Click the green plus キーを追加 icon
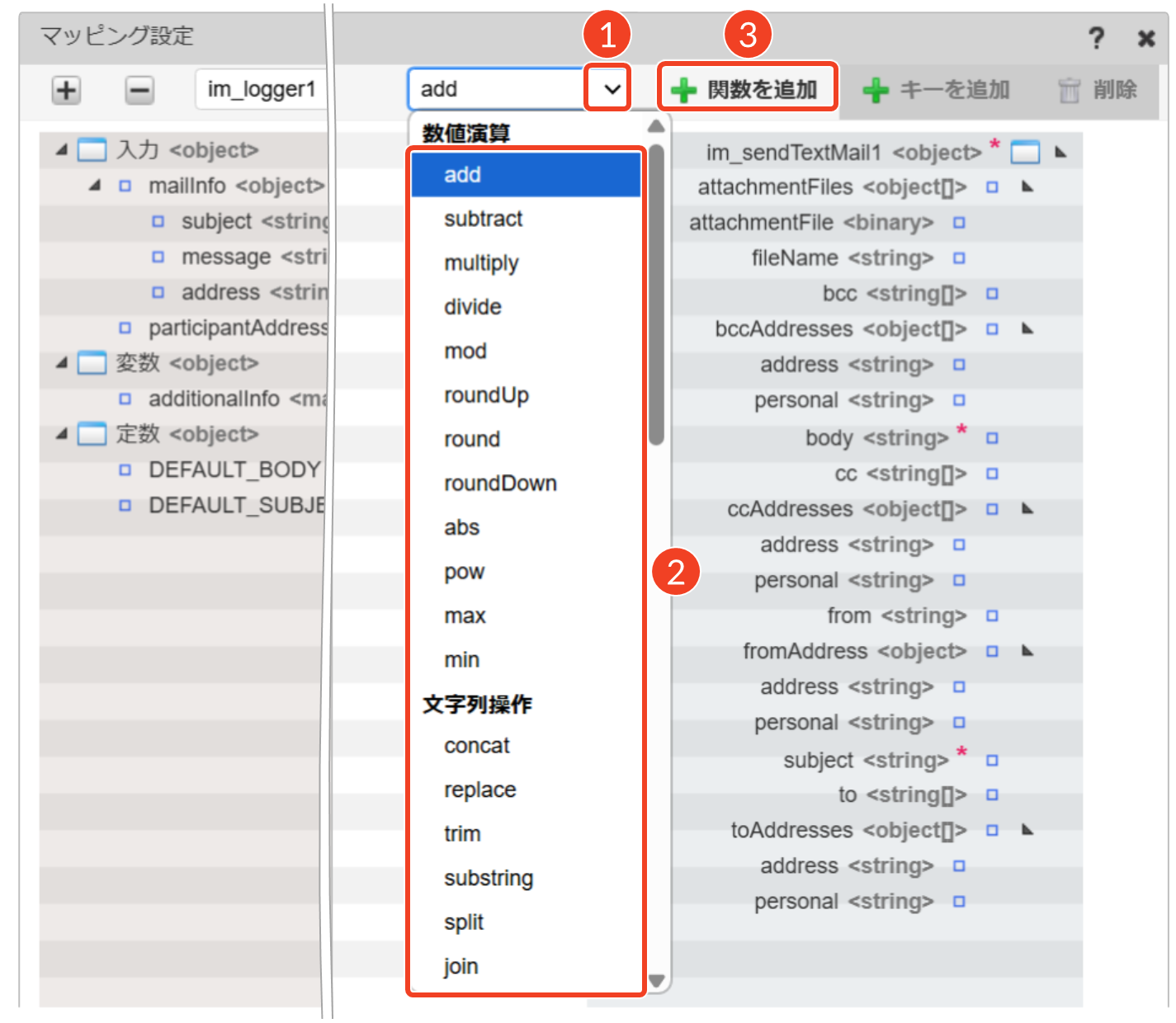The width and height of the screenshot is (1176, 1023). coord(875,90)
